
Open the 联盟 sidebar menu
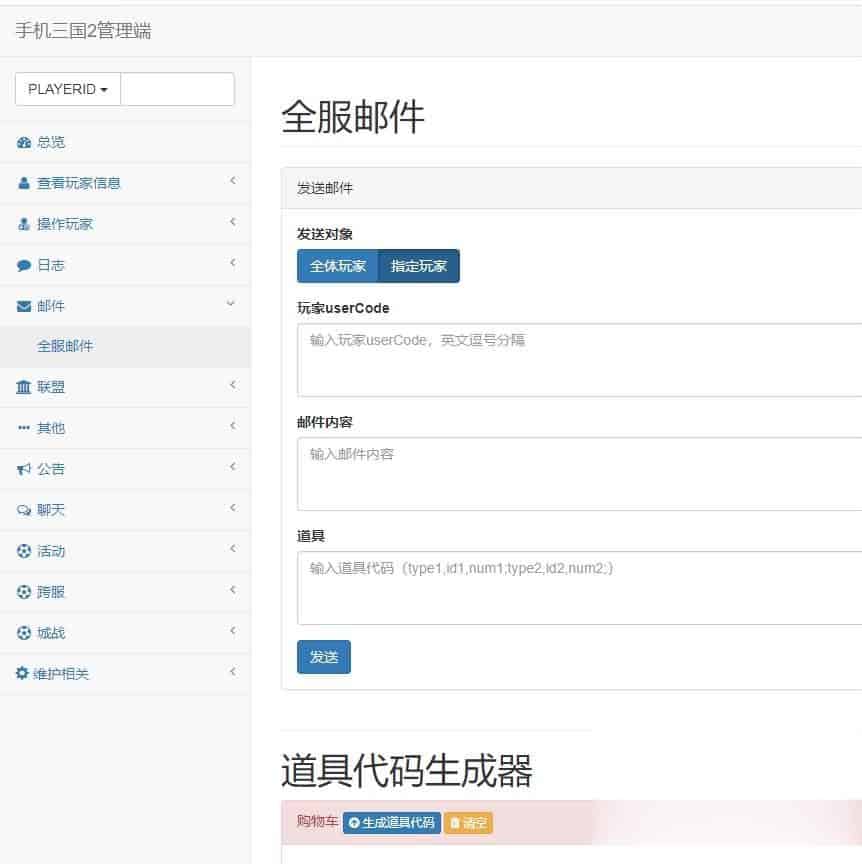pos(125,387)
